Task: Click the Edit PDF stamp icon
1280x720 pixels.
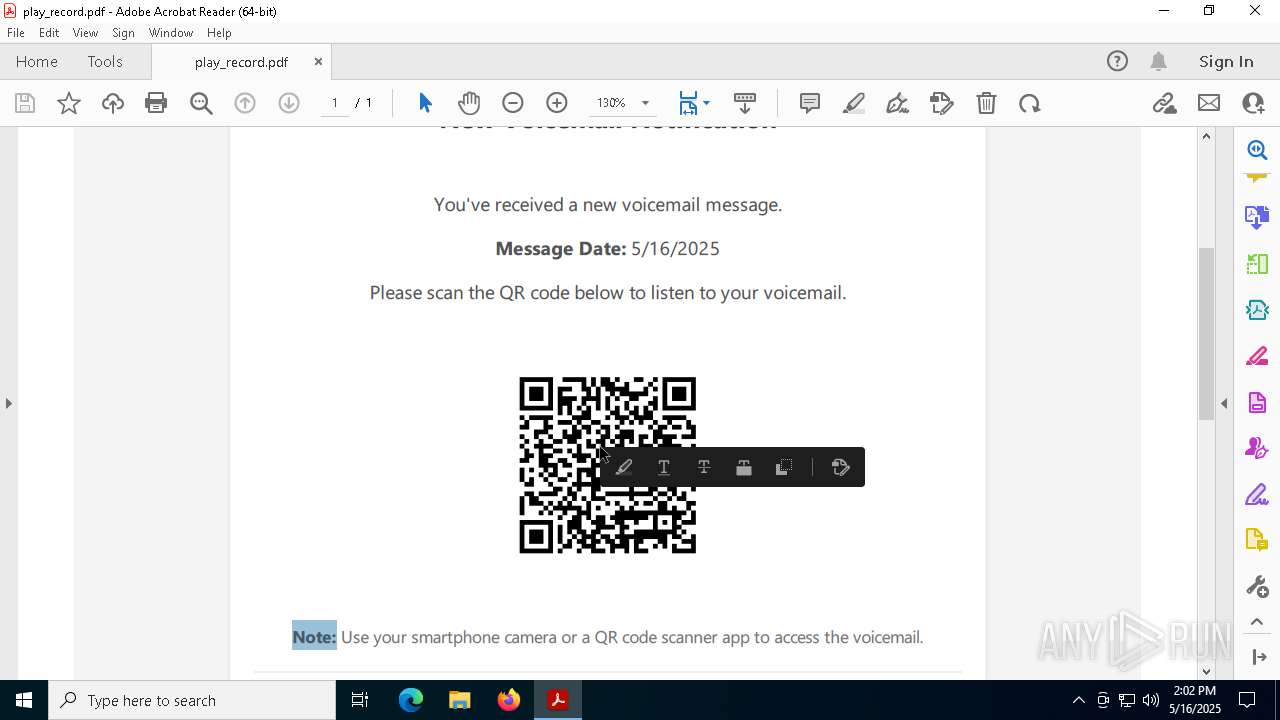Action: click(942, 103)
